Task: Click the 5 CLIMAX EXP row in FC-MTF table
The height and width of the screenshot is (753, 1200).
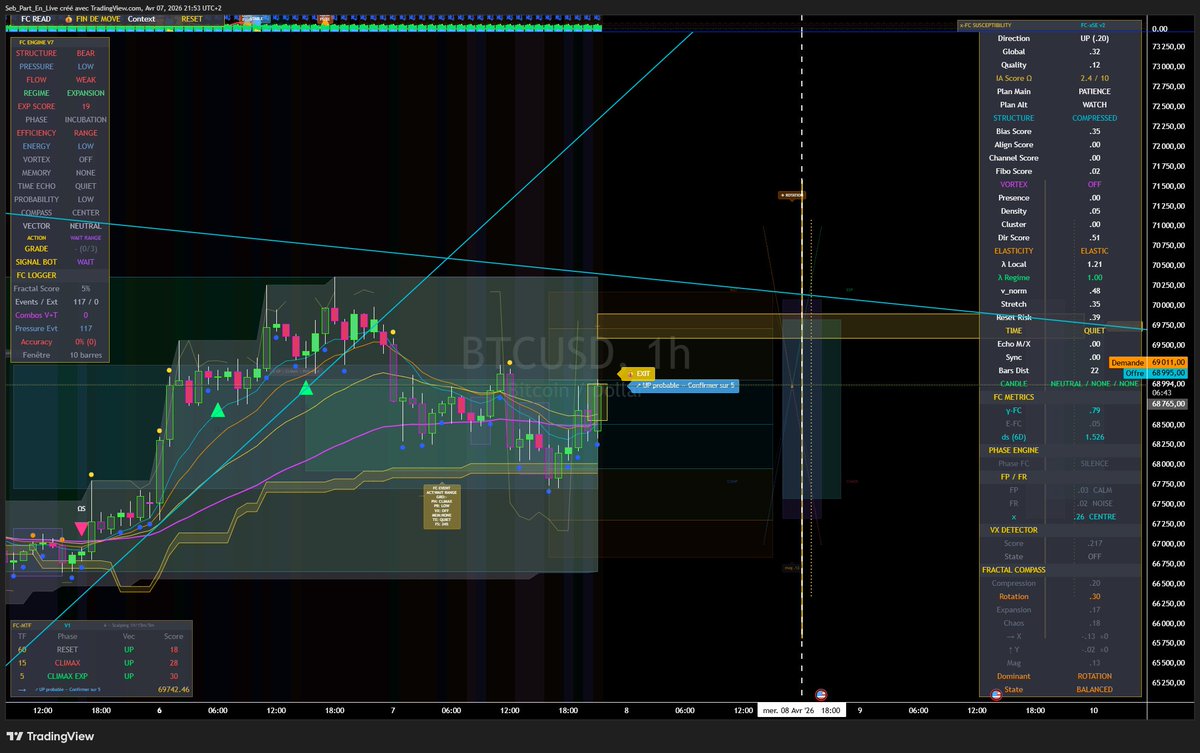Action: tap(104, 676)
